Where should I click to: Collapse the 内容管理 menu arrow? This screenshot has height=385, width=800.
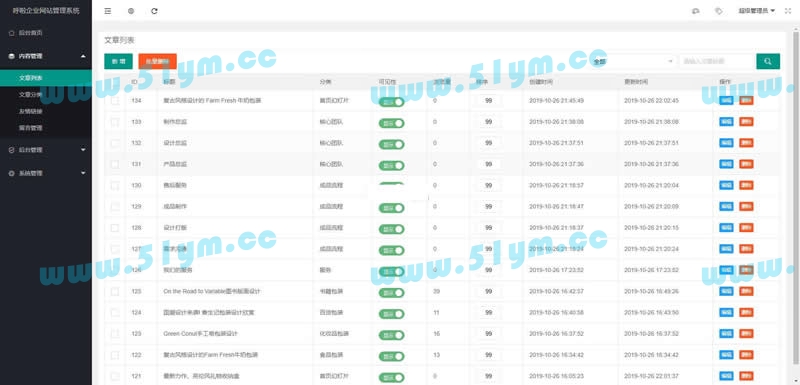point(83,56)
